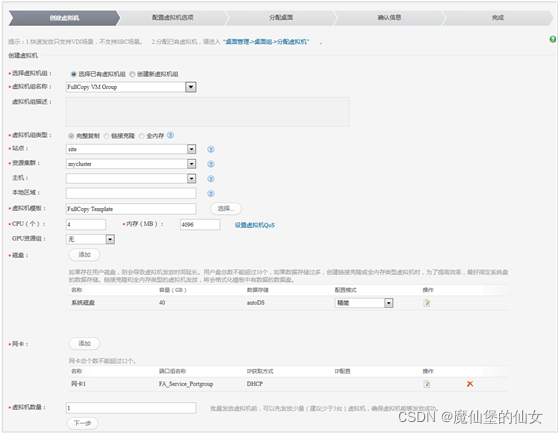Viewport: 558px width, 433px height.
Task: Click the help icon next to 主机 field
Action: 211,179
